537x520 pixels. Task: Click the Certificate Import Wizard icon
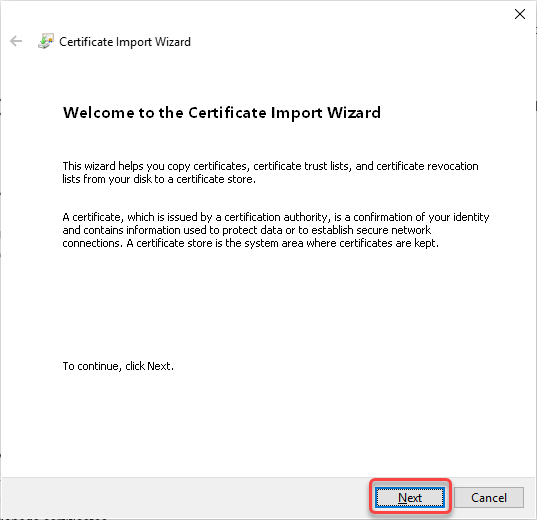click(x=46, y=41)
